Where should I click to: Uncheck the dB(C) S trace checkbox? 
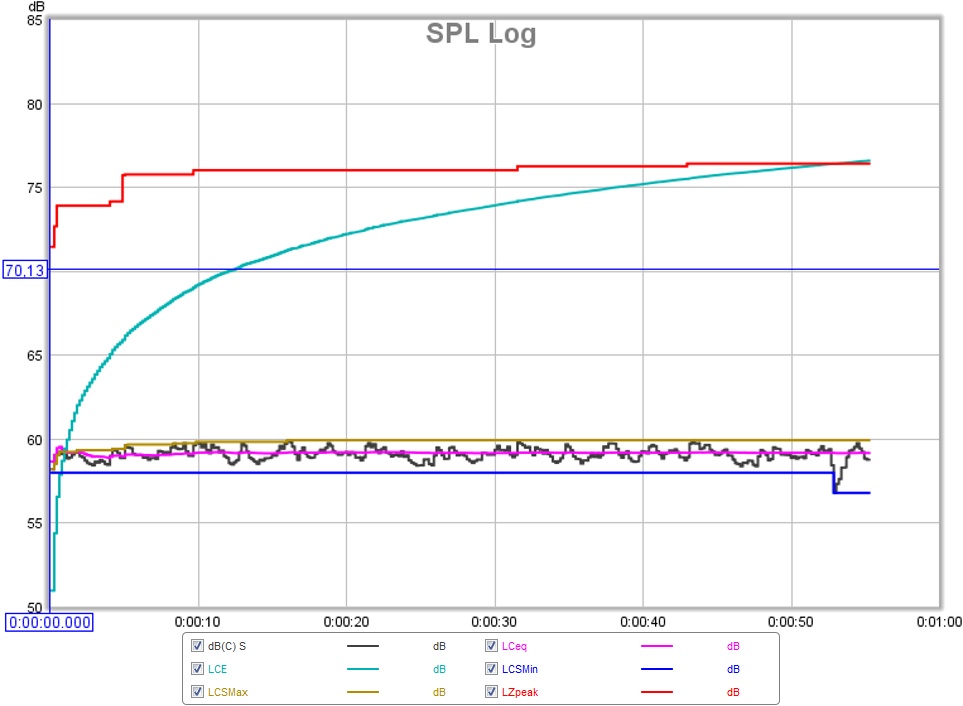coord(197,646)
